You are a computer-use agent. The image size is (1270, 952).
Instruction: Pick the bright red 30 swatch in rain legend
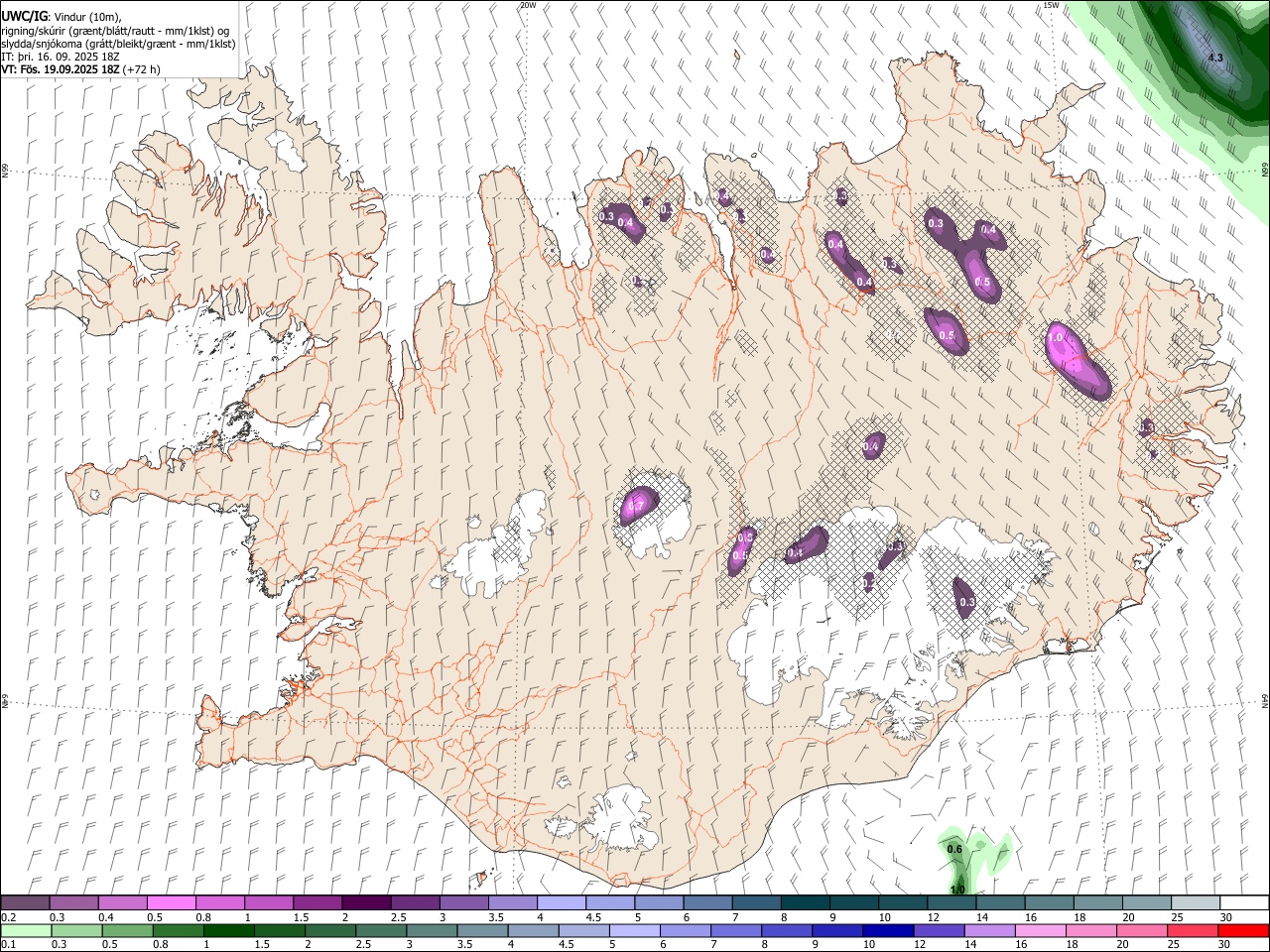pos(1243,930)
